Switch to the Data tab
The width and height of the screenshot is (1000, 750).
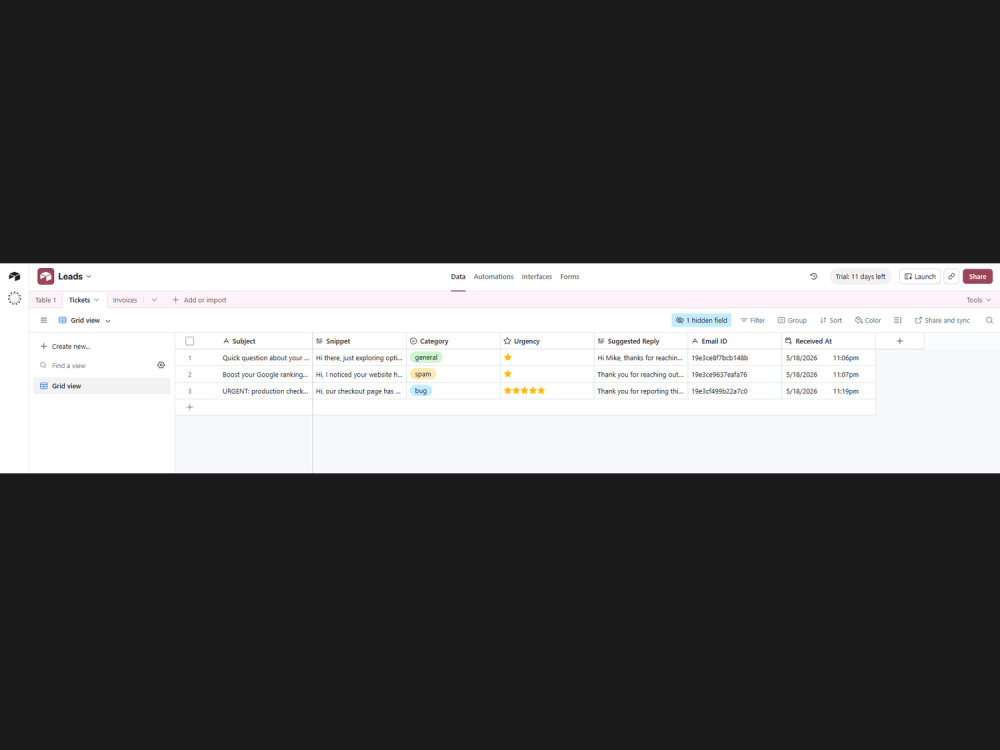tap(458, 277)
